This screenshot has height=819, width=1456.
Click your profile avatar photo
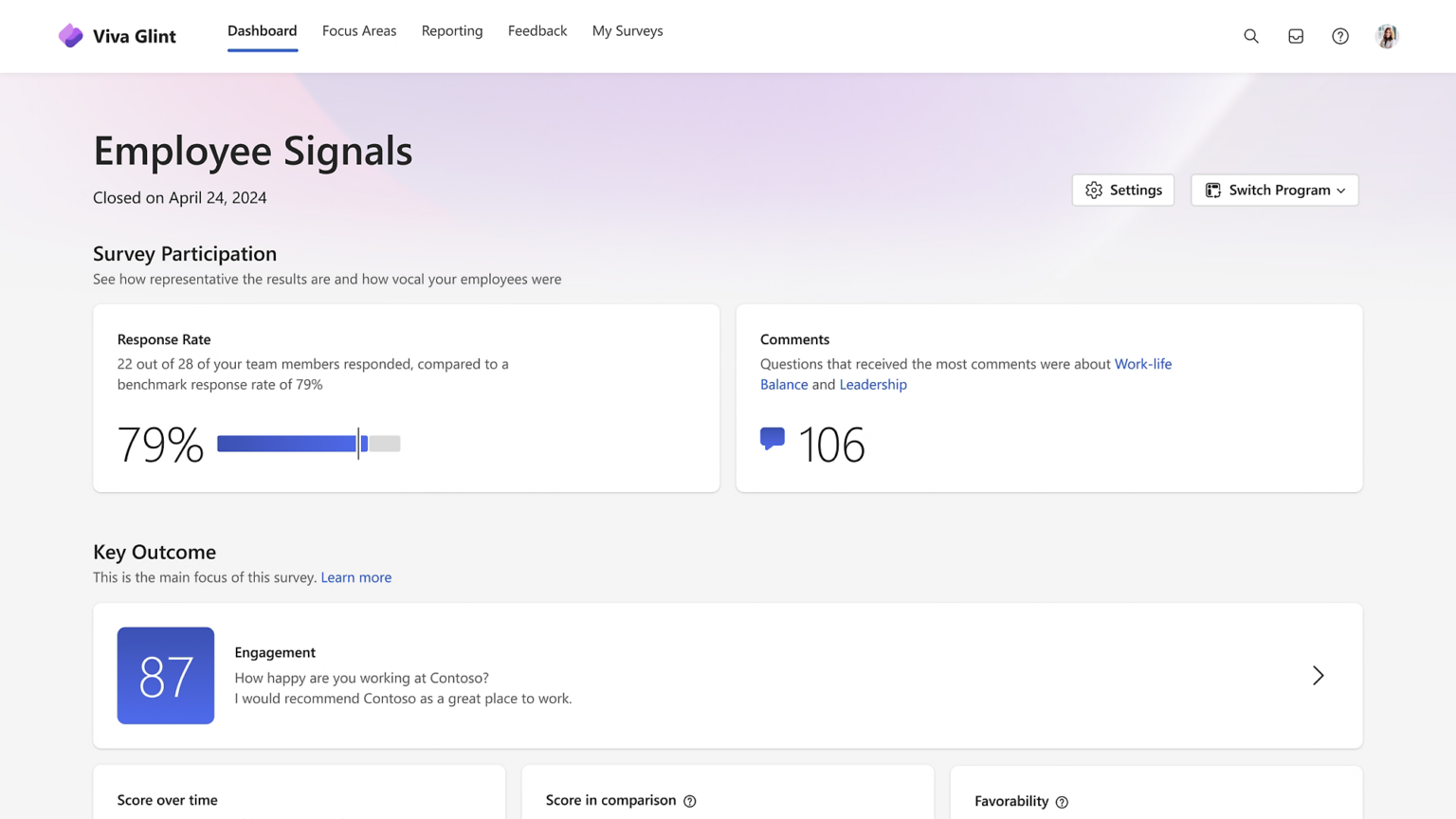click(1387, 36)
